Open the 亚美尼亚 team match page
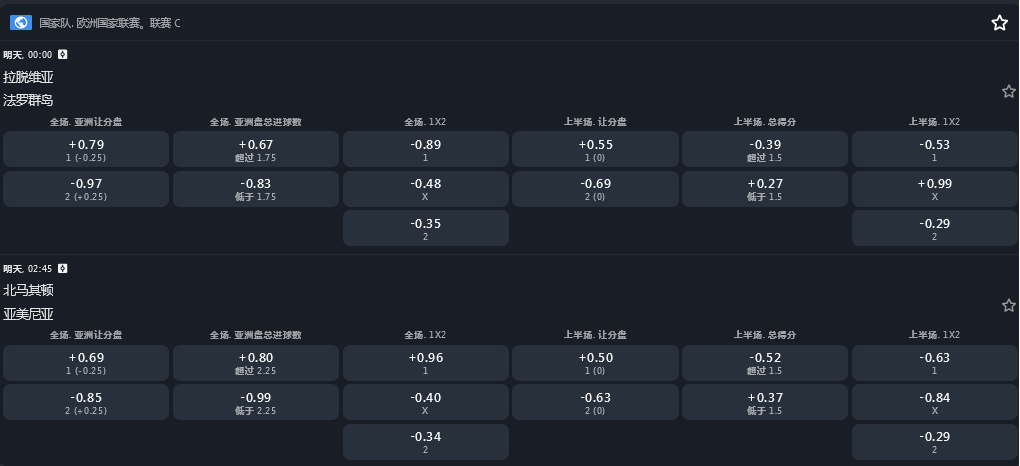 pyautogui.click(x=28, y=314)
